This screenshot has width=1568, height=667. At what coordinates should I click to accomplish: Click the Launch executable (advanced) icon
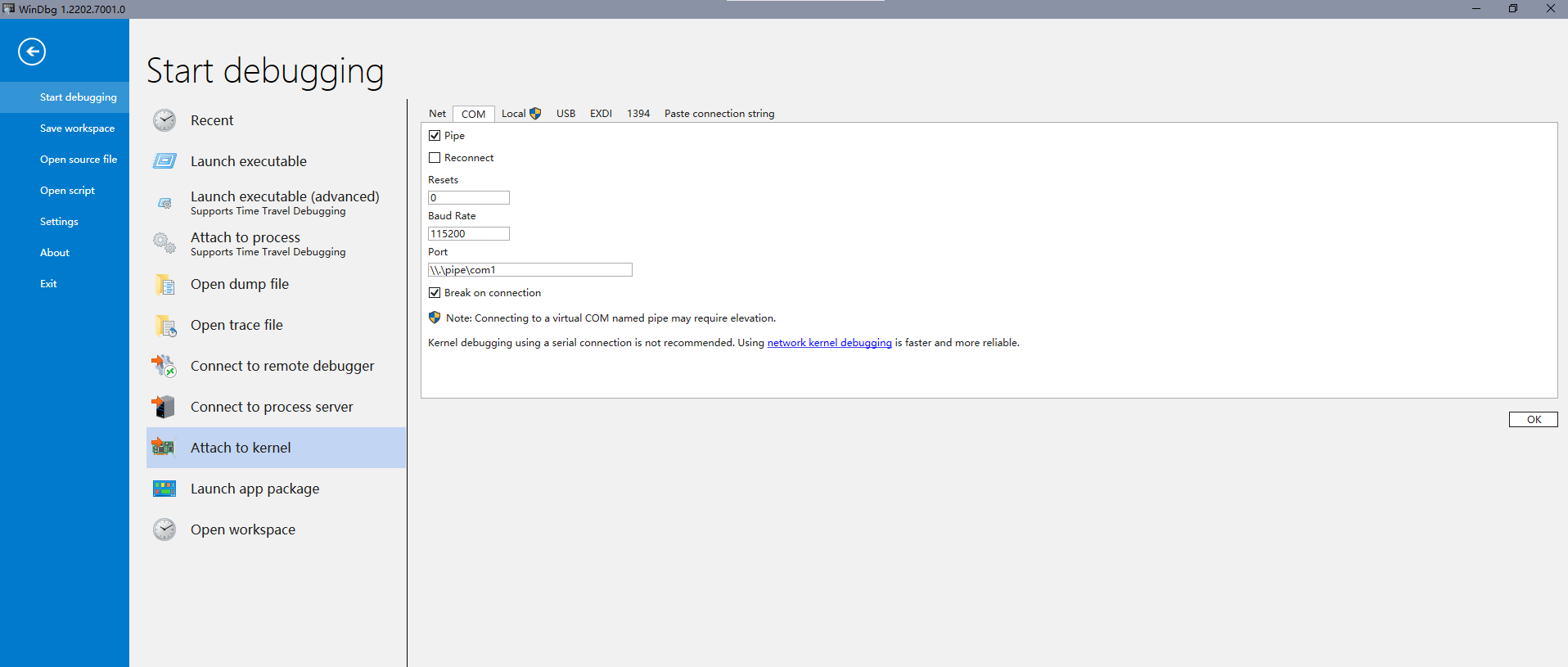click(164, 202)
